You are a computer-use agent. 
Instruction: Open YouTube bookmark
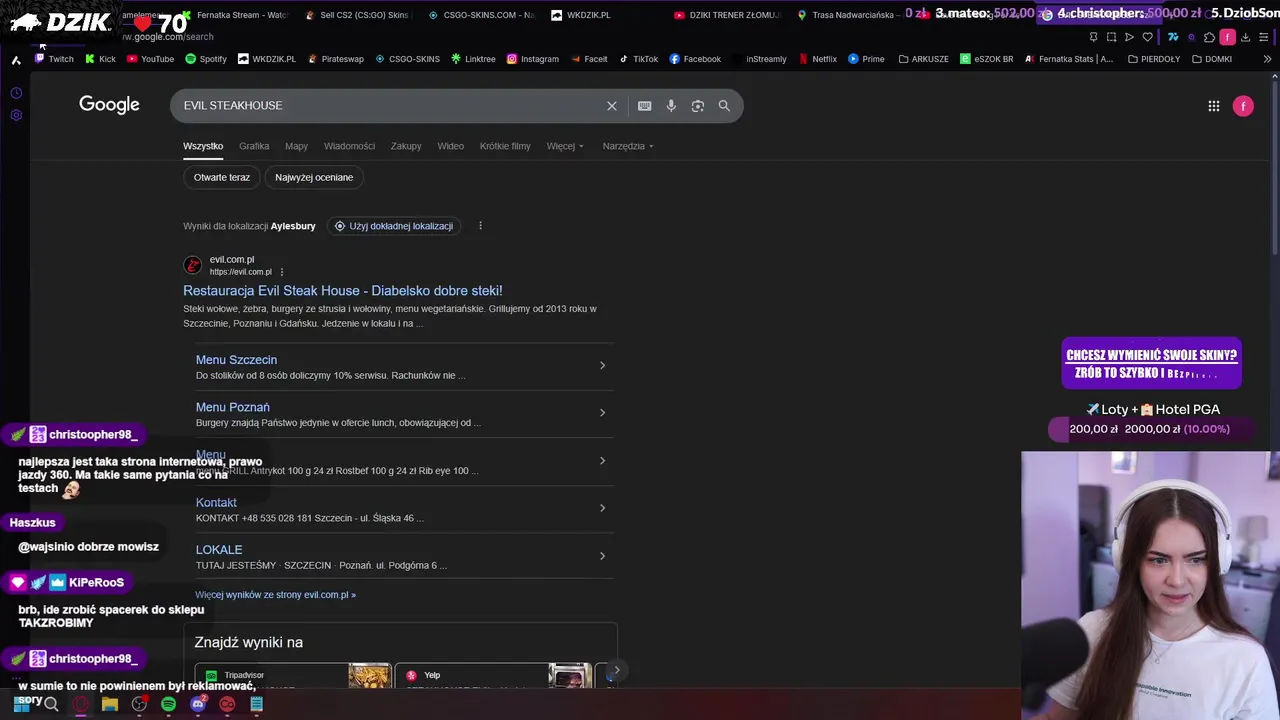(150, 59)
